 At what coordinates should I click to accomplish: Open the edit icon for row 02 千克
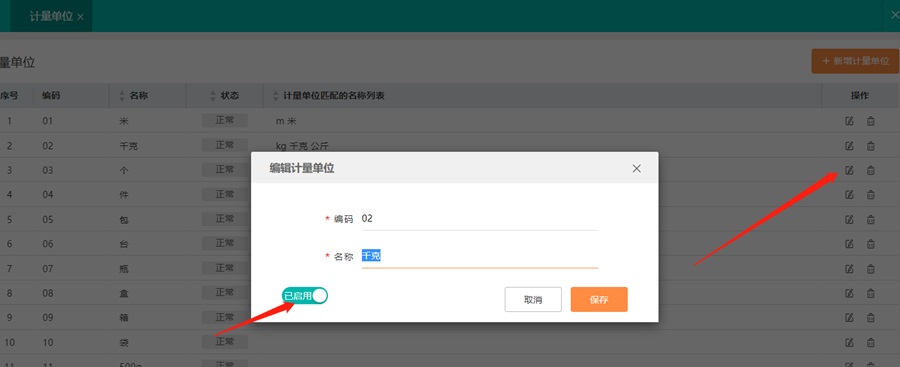click(x=849, y=146)
